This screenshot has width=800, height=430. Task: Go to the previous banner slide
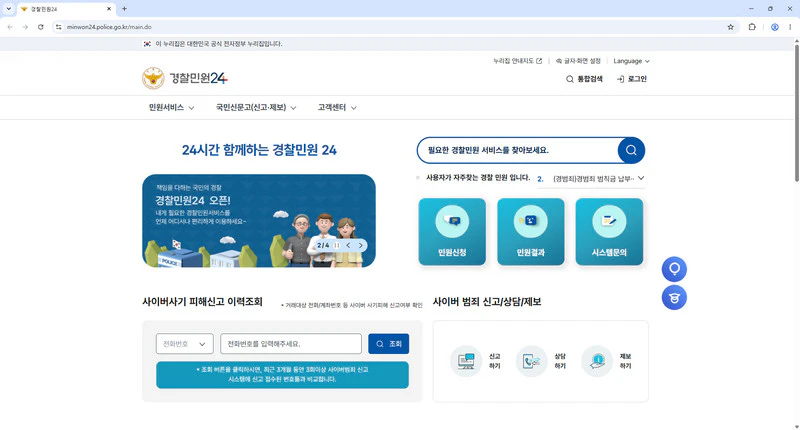point(348,245)
